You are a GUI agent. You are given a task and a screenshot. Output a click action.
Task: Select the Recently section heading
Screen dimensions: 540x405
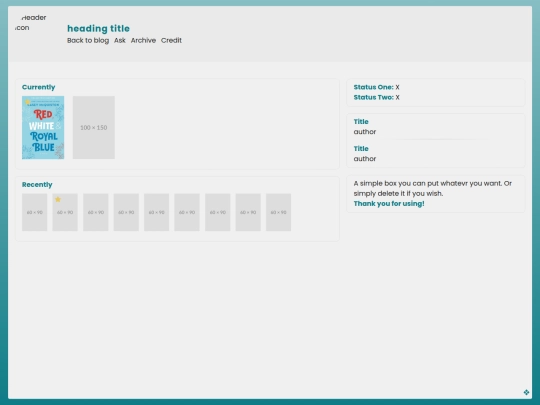[x=37, y=185]
